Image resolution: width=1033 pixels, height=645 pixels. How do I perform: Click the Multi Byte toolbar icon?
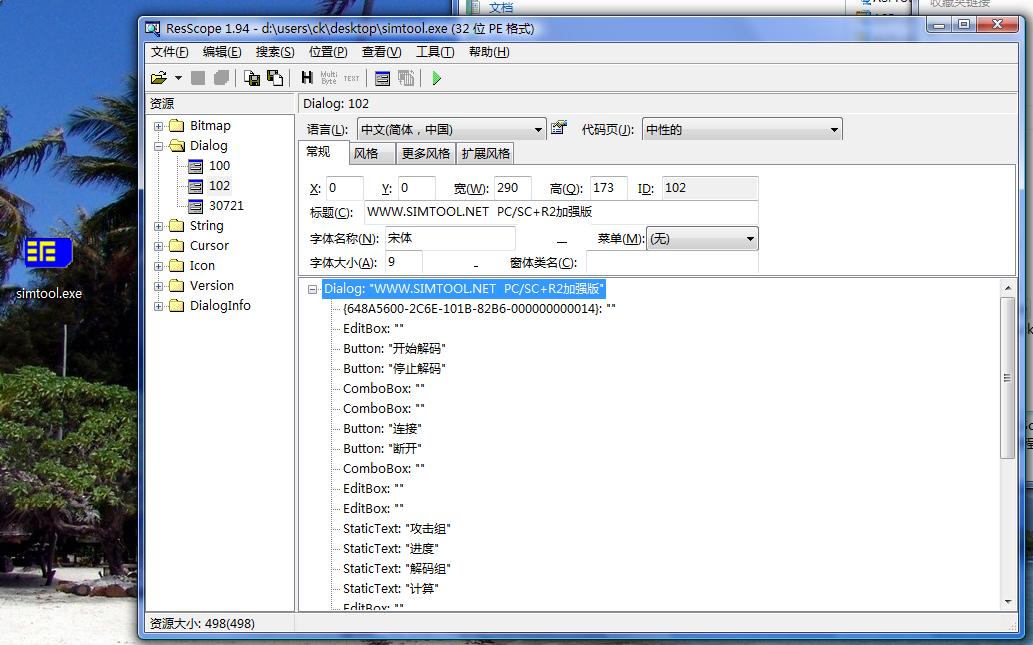(329, 78)
